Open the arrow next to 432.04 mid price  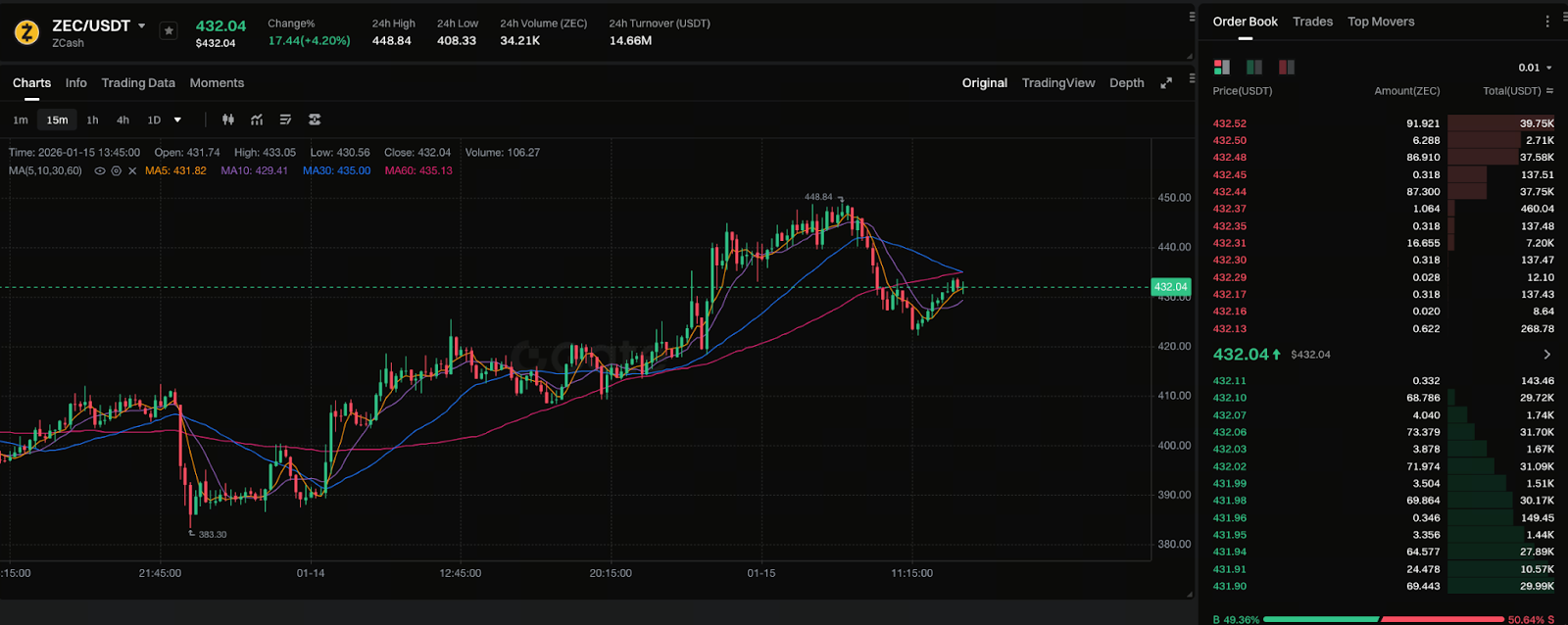1547,355
